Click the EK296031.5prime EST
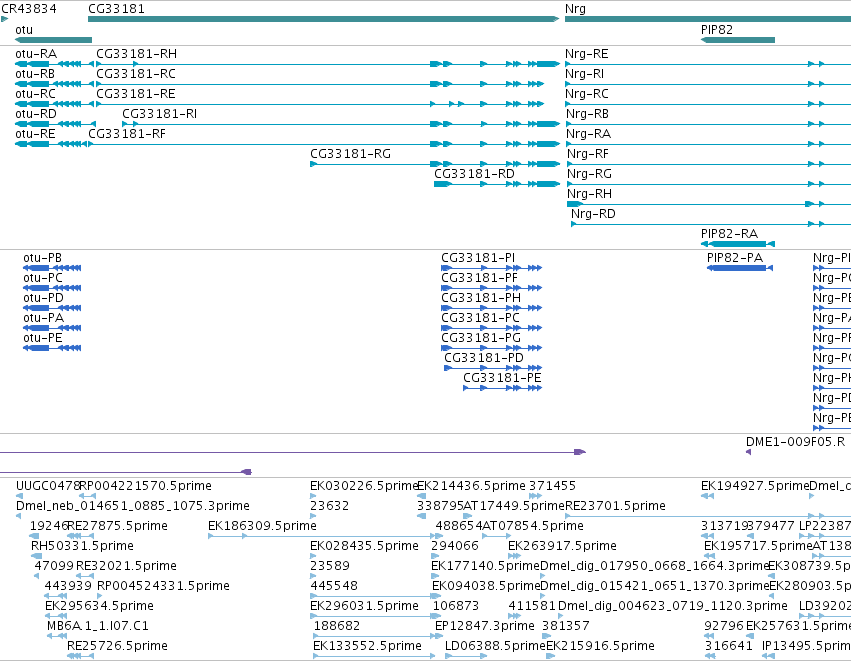This screenshot has height=661, width=851. click(x=375, y=616)
